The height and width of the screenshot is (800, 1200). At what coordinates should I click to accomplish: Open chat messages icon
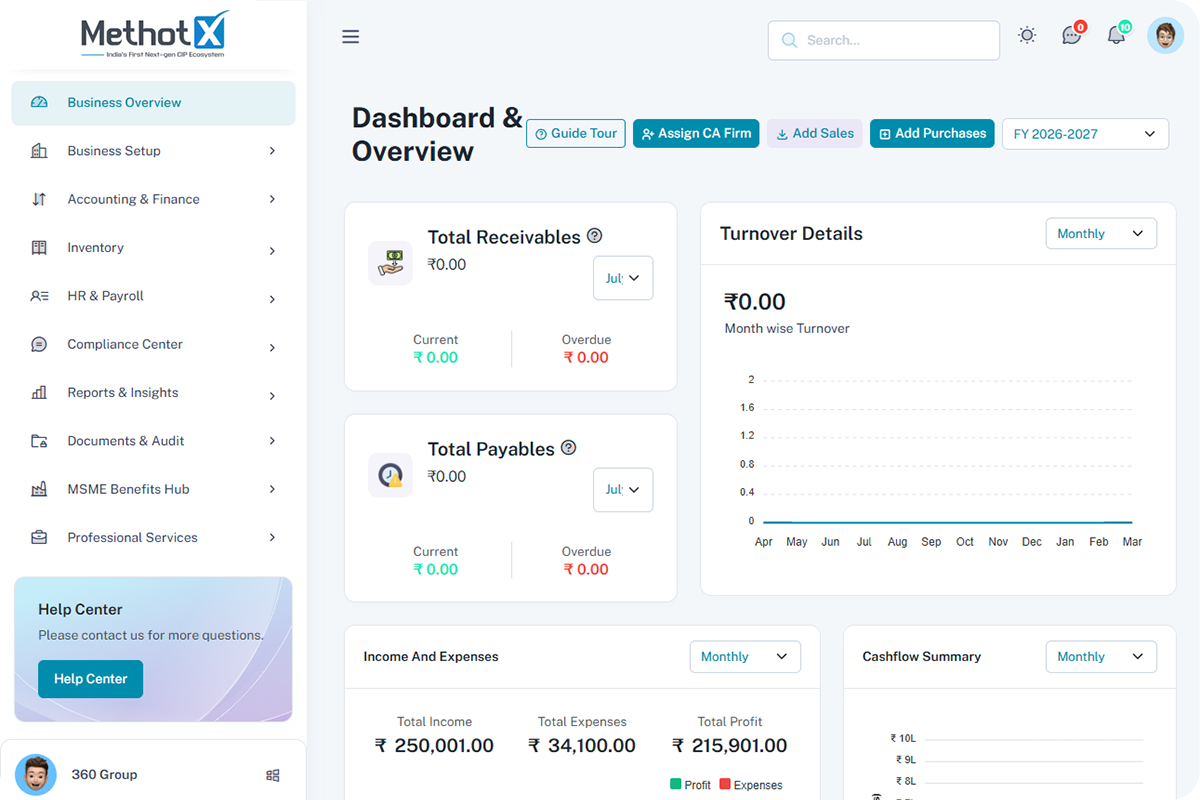pos(1072,35)
